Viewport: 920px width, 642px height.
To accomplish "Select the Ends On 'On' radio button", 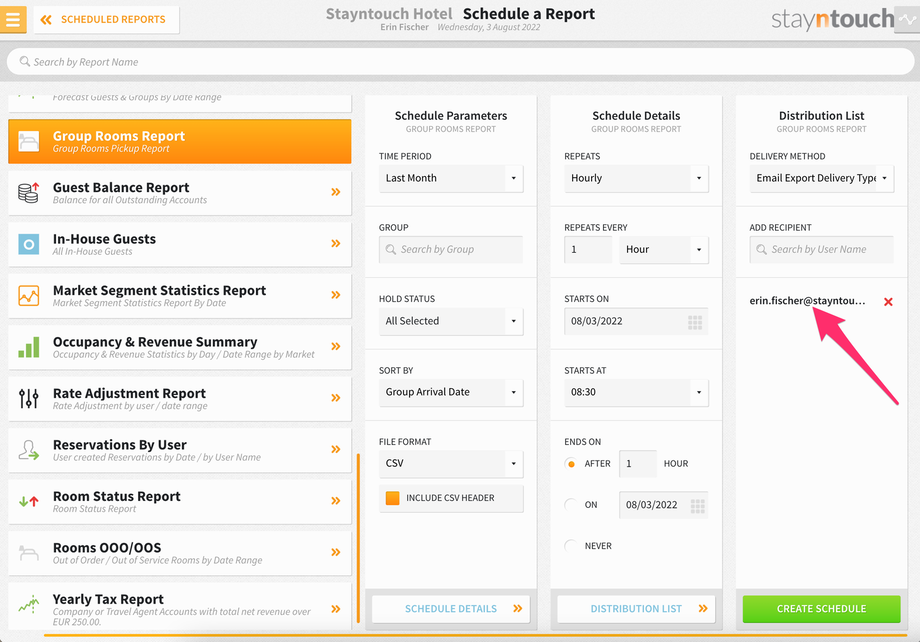I will pyautogui.click(x=570, y=505).
